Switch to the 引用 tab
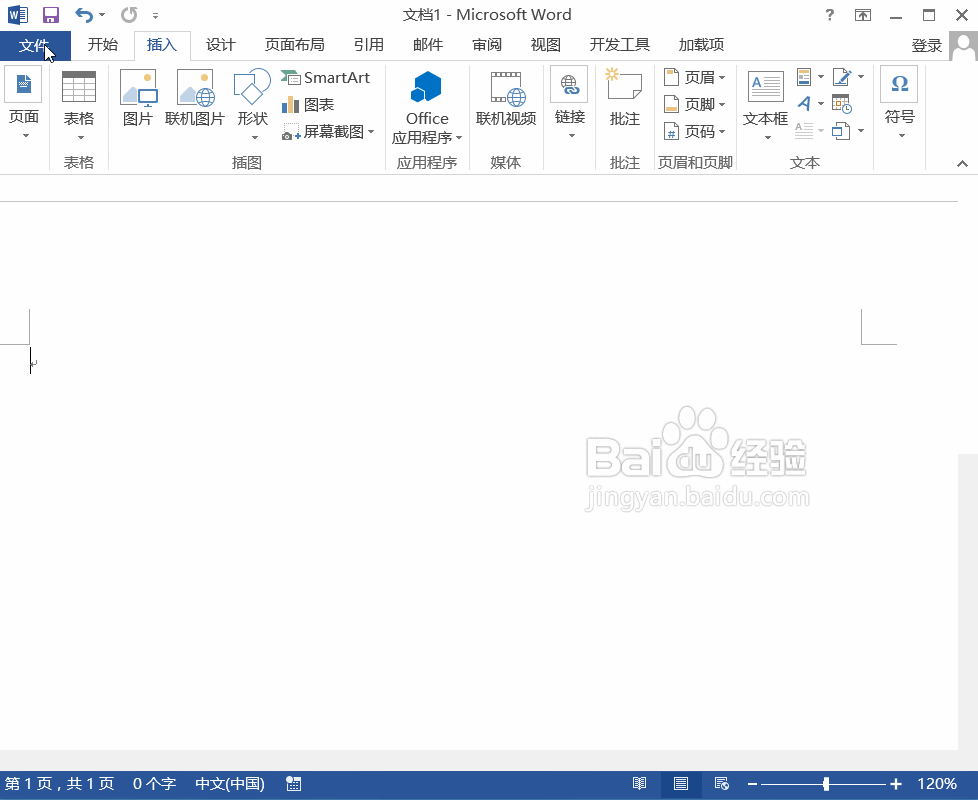978x800 pixels. point(369,45)
